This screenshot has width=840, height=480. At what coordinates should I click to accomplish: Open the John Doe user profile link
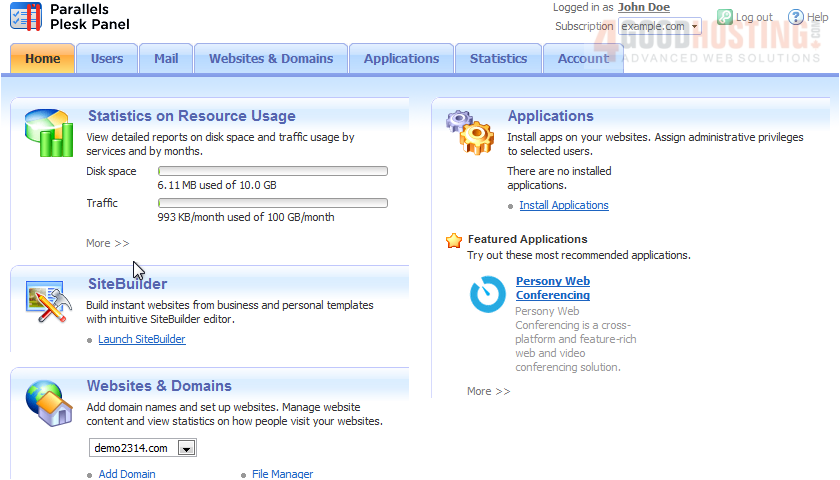644,7
